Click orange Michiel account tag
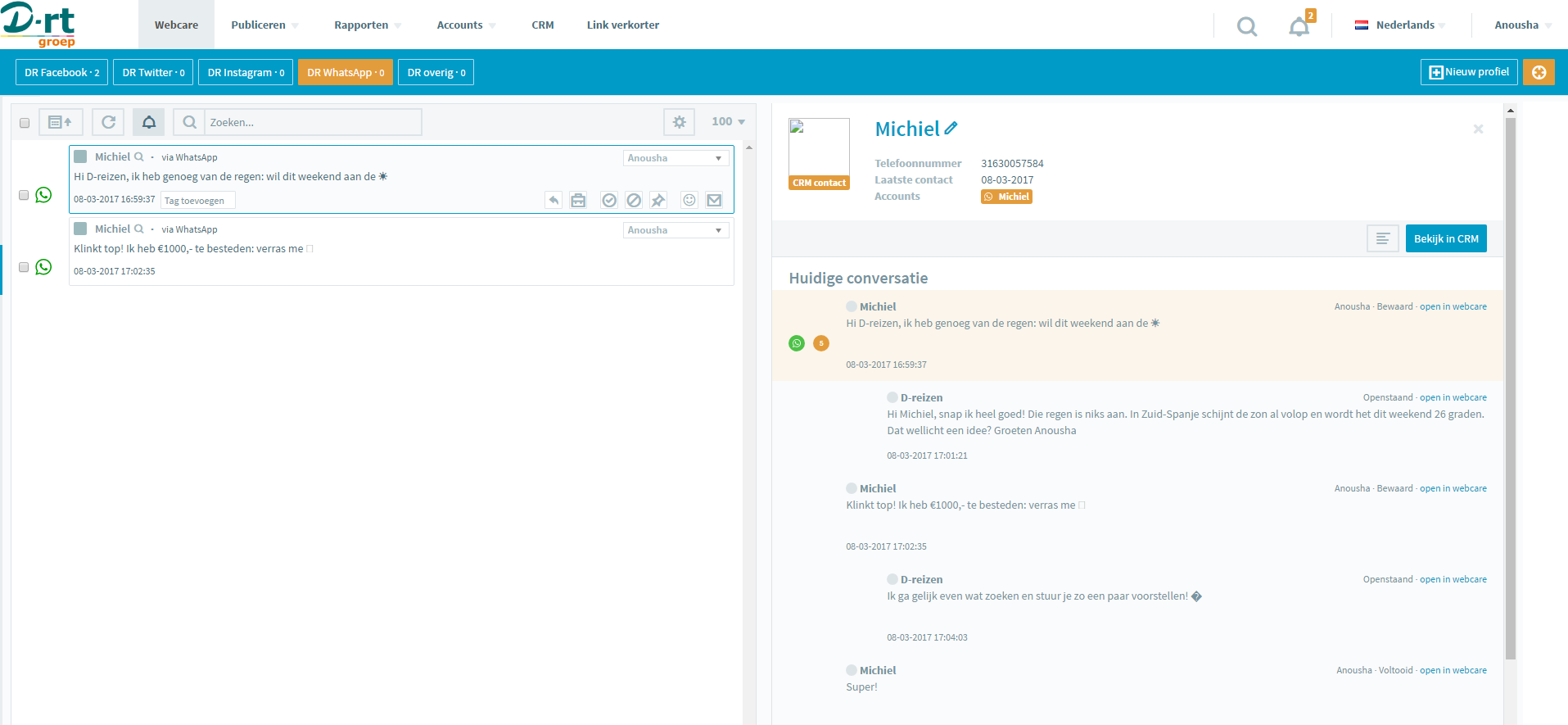 tap(1006, 197)
